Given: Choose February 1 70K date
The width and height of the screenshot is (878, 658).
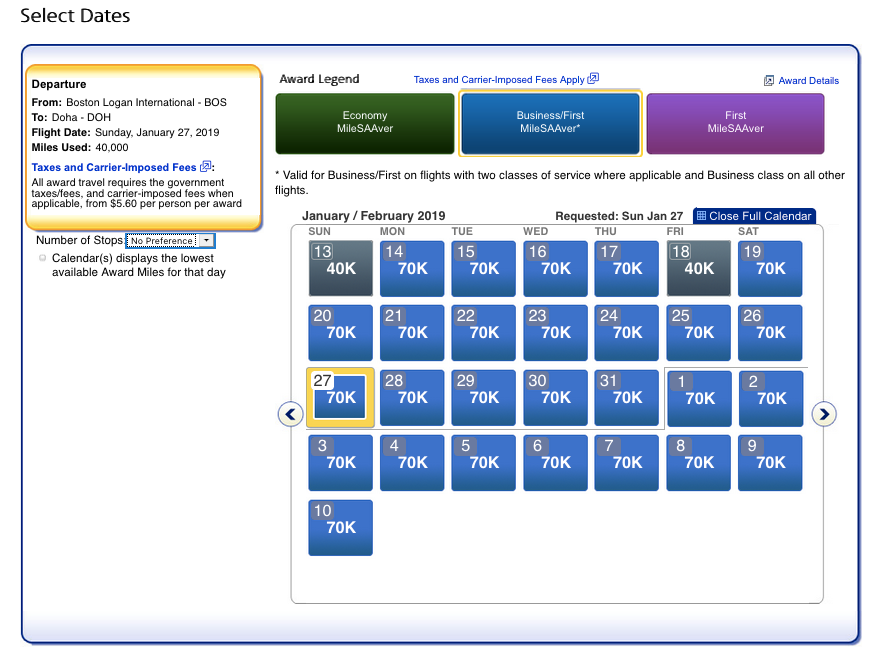Looking at the screenshot, I should pyautogui.click(x=699, y=398).
